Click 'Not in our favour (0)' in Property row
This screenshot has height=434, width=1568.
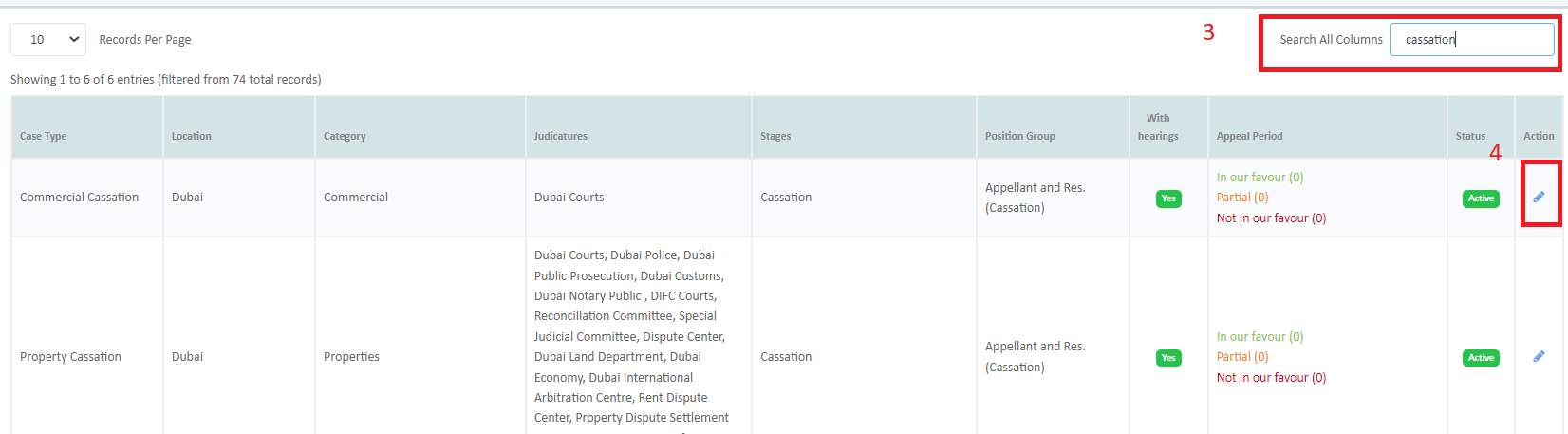pos(1272,378)
